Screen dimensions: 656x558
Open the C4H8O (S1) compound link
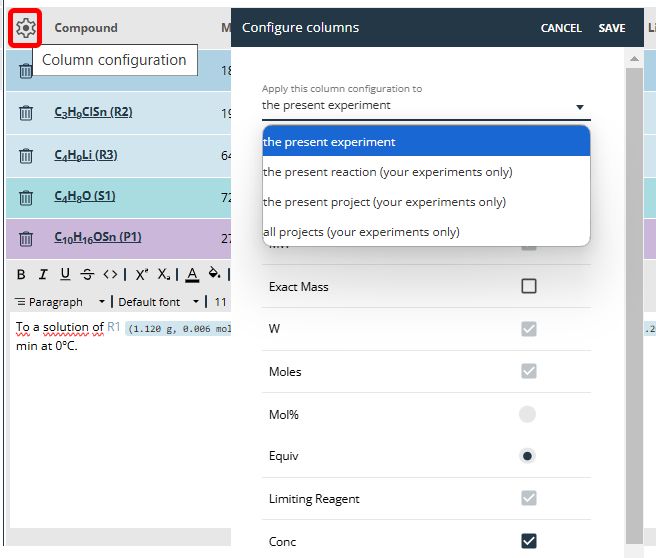click(x=85, y=197)
